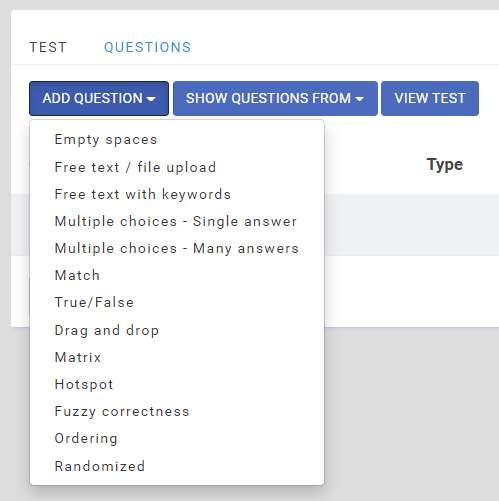Select Empty spaces question type

pos(177,140)
